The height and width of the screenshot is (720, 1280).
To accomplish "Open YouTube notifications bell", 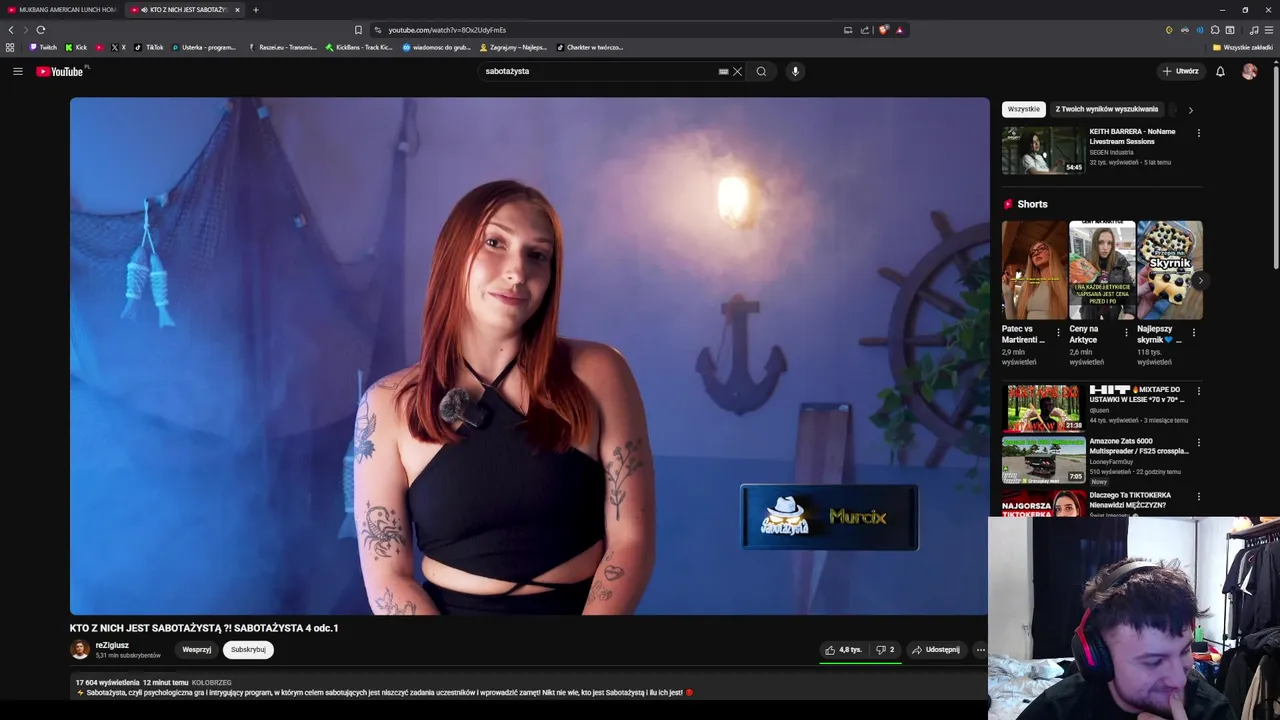I will (1220, 71).
